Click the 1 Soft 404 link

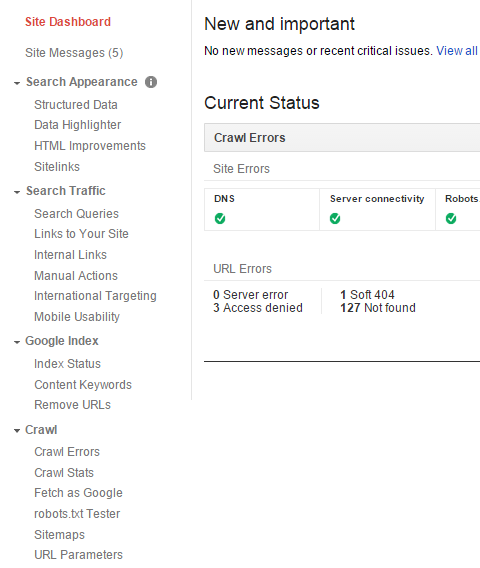[367, 295]
